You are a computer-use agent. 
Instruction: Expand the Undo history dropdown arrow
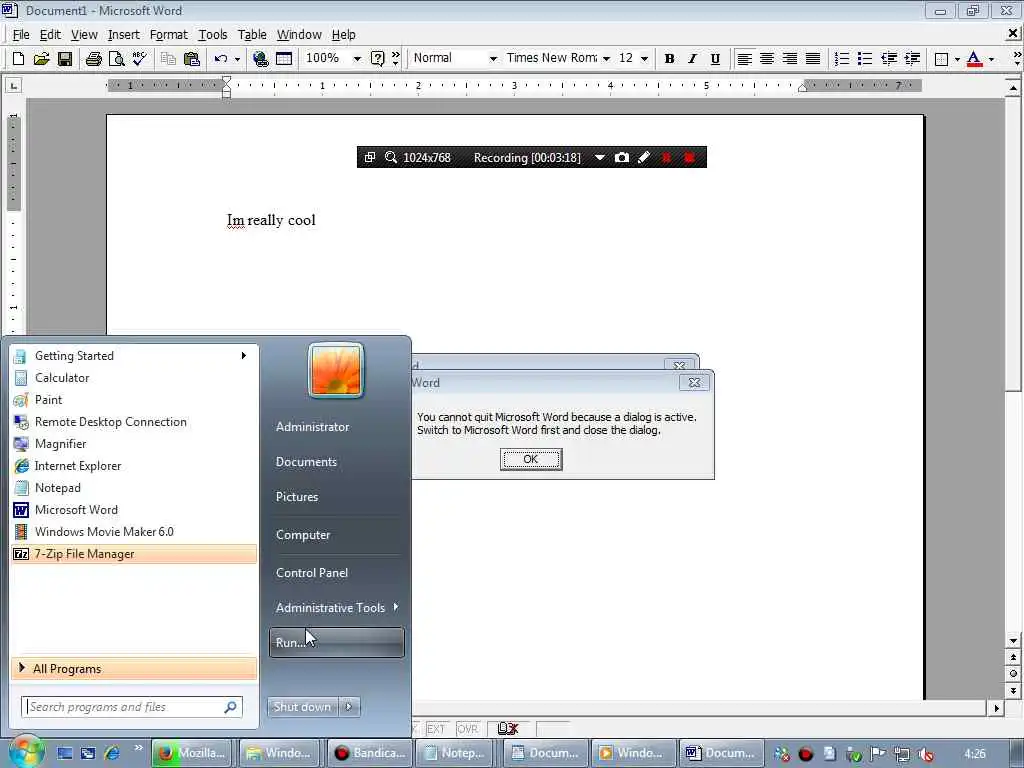[x=237, y=59]
